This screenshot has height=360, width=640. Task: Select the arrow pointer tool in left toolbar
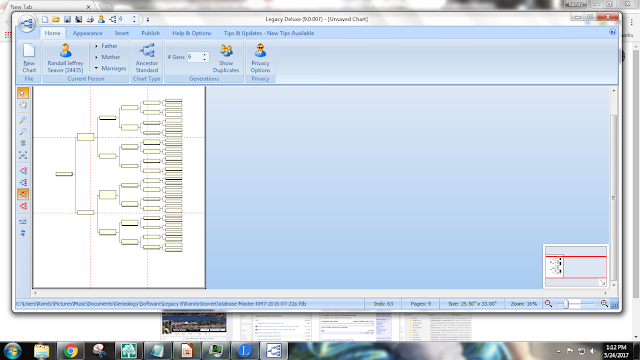(23, 93)
